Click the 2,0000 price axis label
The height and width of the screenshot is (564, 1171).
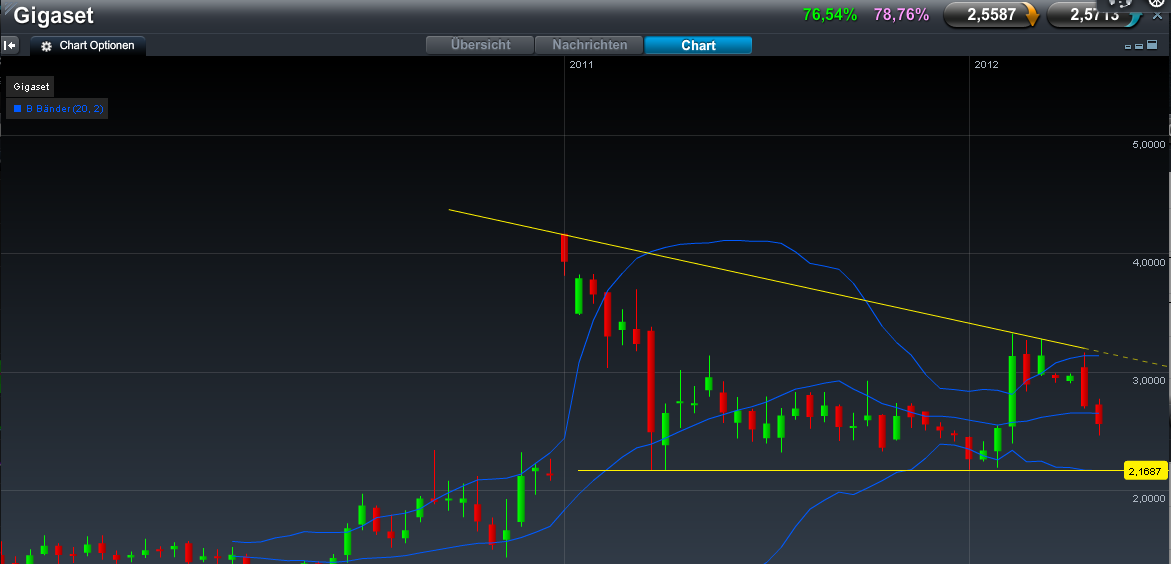pos(1149,499)
